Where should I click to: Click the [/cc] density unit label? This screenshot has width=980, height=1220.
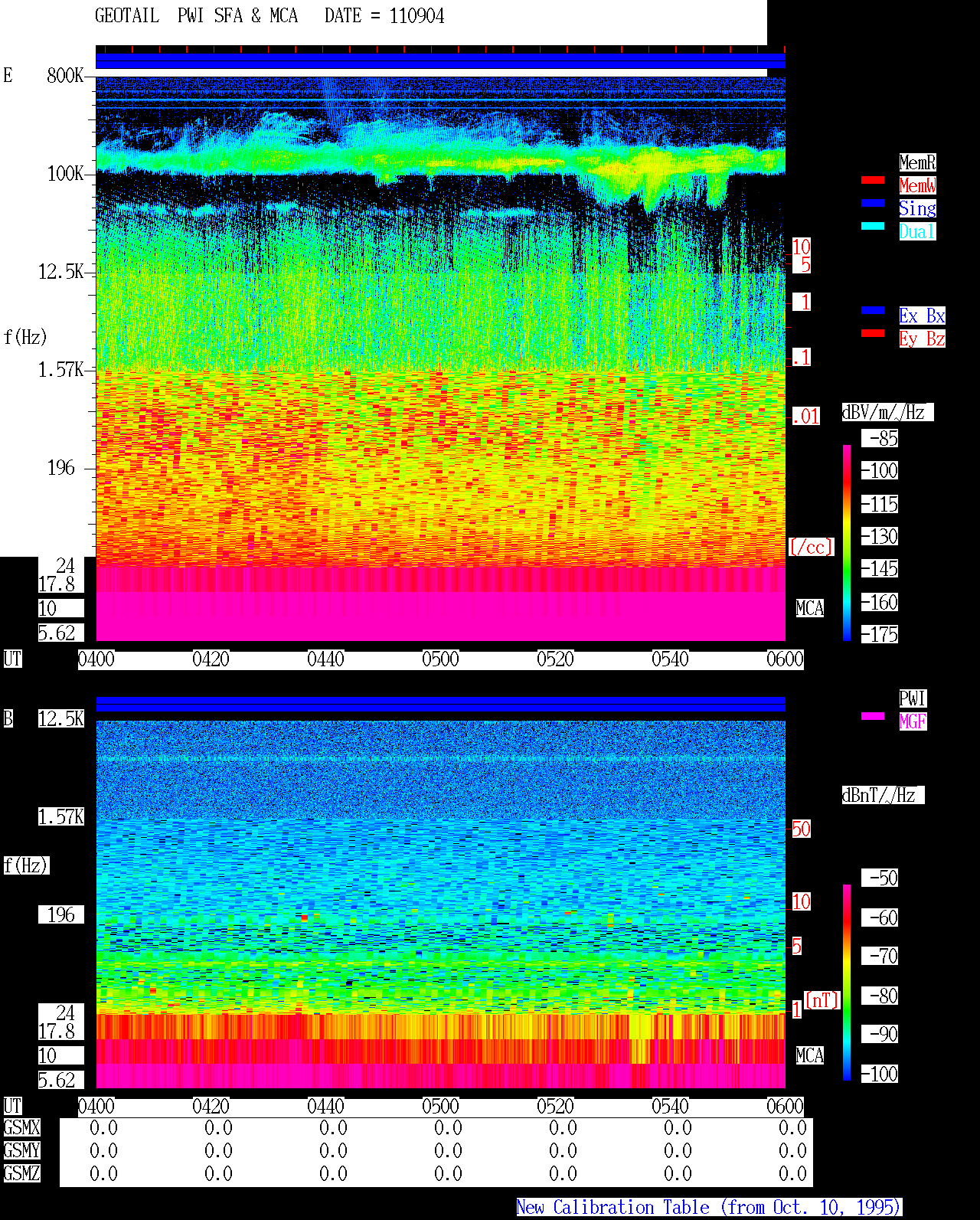[x=811, y=547]
